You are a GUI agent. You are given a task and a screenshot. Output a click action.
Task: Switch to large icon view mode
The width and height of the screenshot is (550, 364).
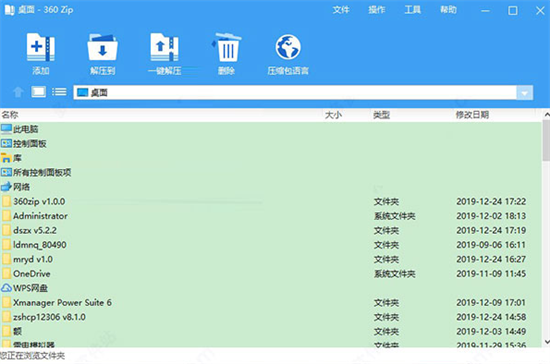pos(39,92)
